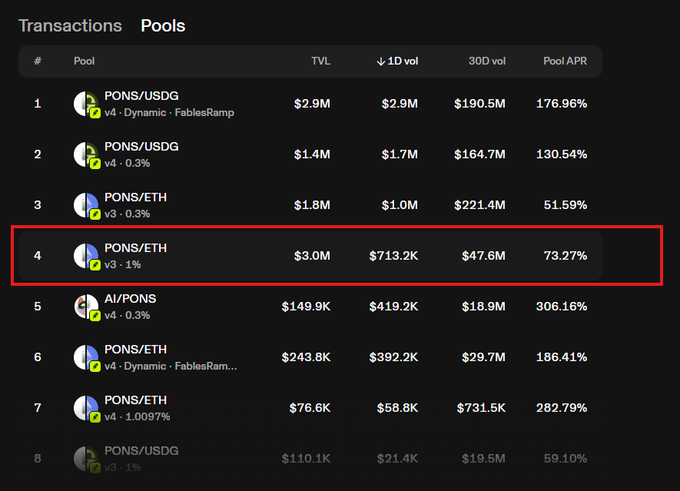Open the PONS/ETH pool in row 7
Viewport: 680px width, 491px height.
coord(135,400)
